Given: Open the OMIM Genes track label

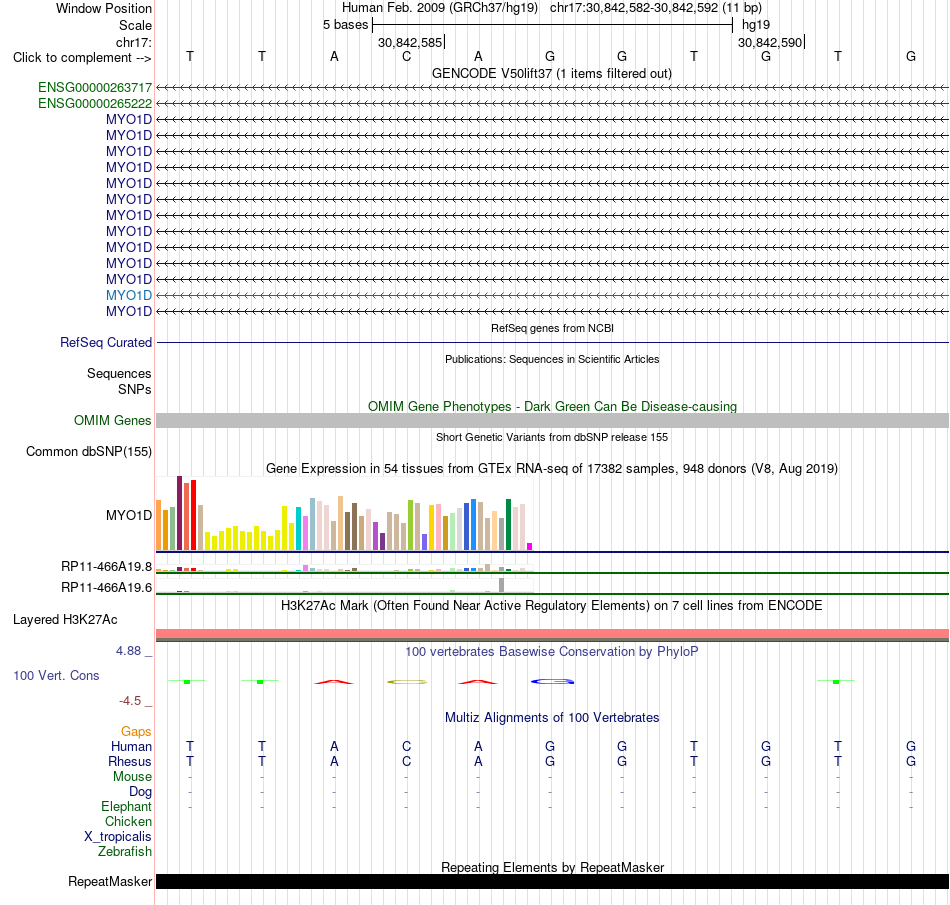Looking at the screenshot, I should (x=112, y=420).
